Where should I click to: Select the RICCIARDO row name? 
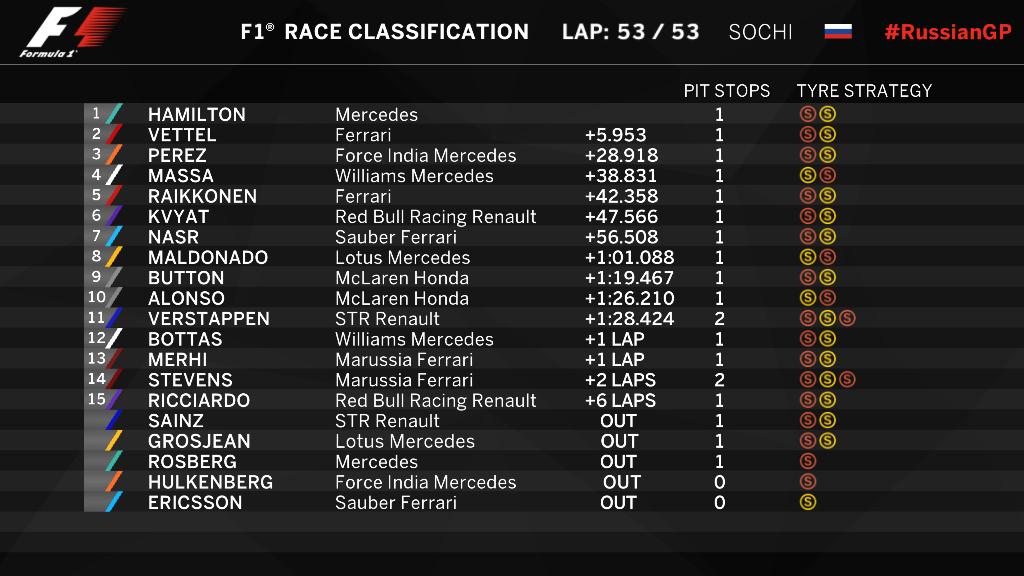coord(199,400)
